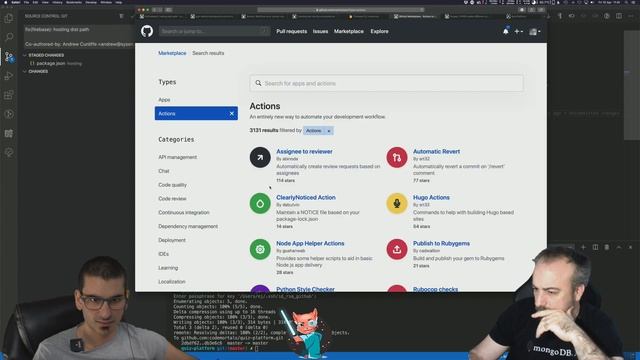Viewport: 640px width, 360px height.
Task: Open the Explorer icon in VS Code activity bar
Action: (x=9, y=18)
